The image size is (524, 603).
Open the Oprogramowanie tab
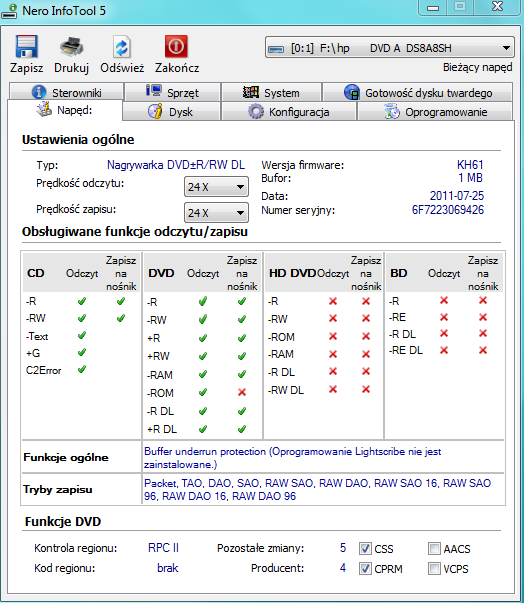click(435, 112)
